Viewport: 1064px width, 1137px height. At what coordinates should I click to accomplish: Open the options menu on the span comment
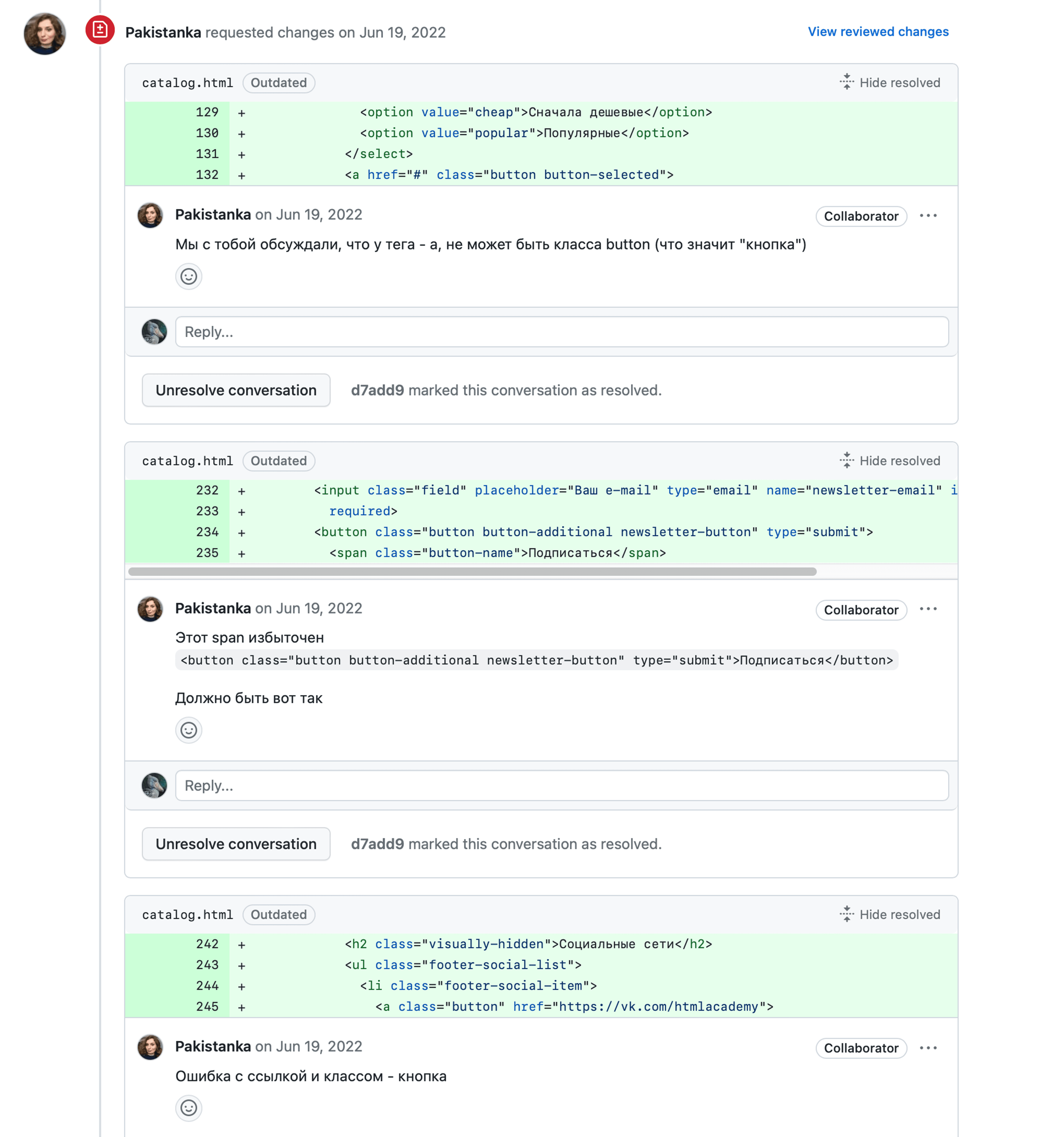(928, 609)
